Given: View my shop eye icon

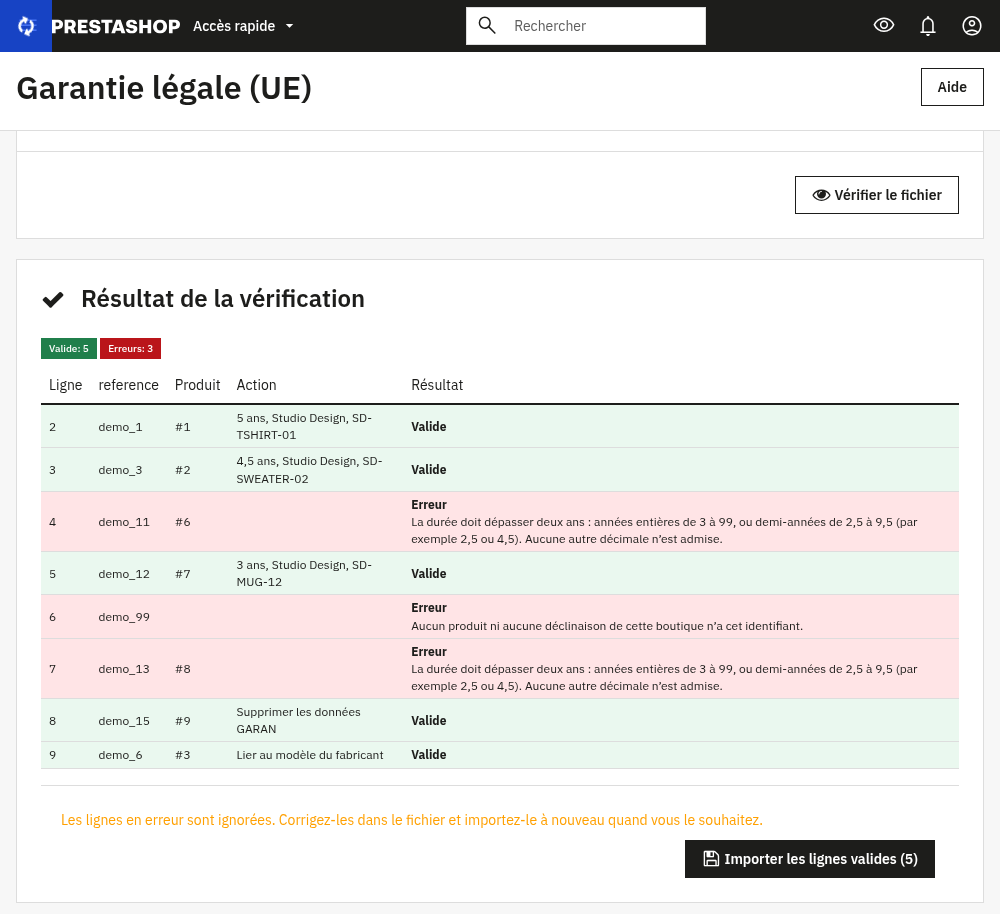Looking at the screenshot, I should point(883,26).
